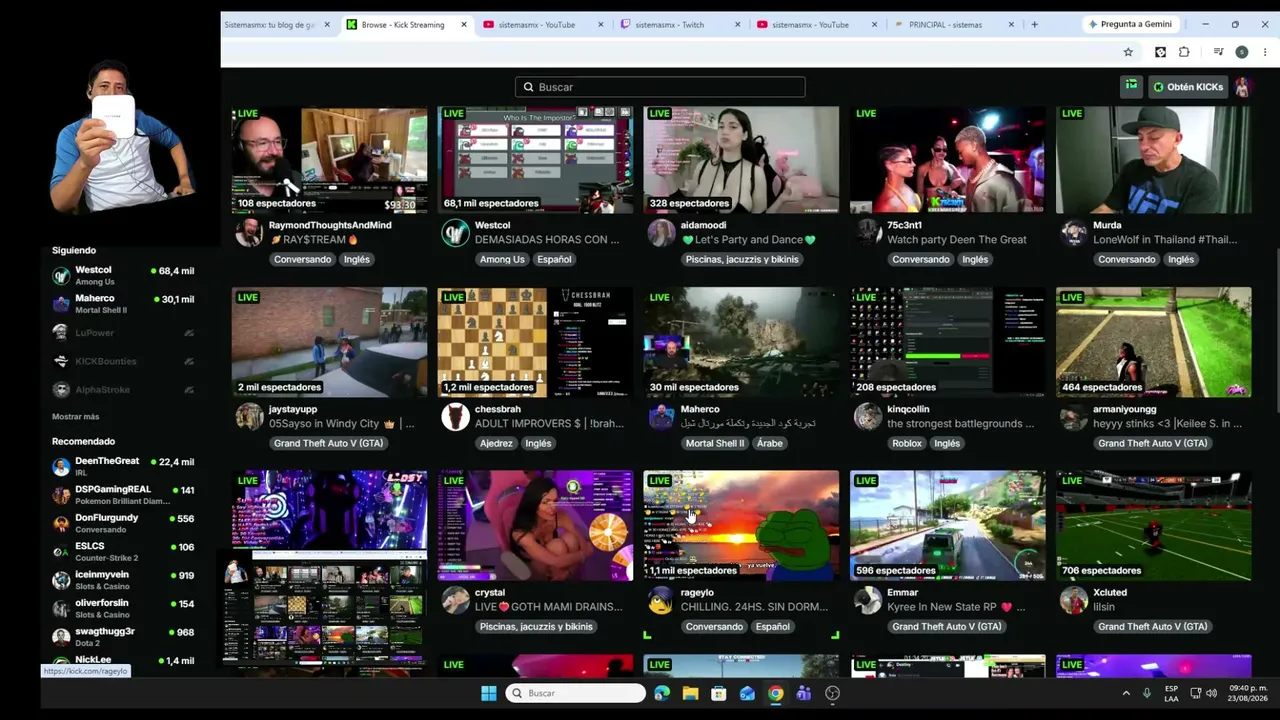Click the oliverforslin entry in Recomendado
This screenshot has height=720, width=1280.
[123, 609]
